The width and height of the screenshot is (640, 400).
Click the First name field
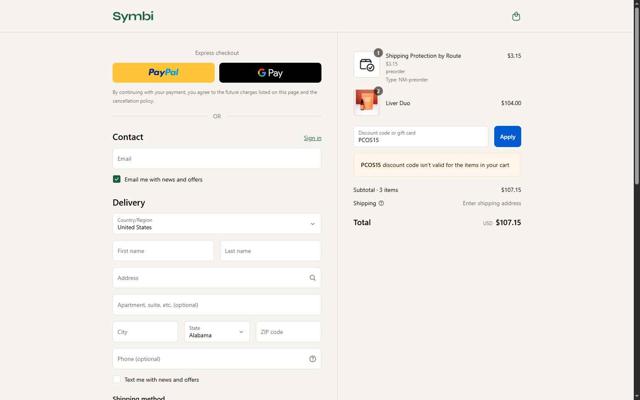[163, 251]
